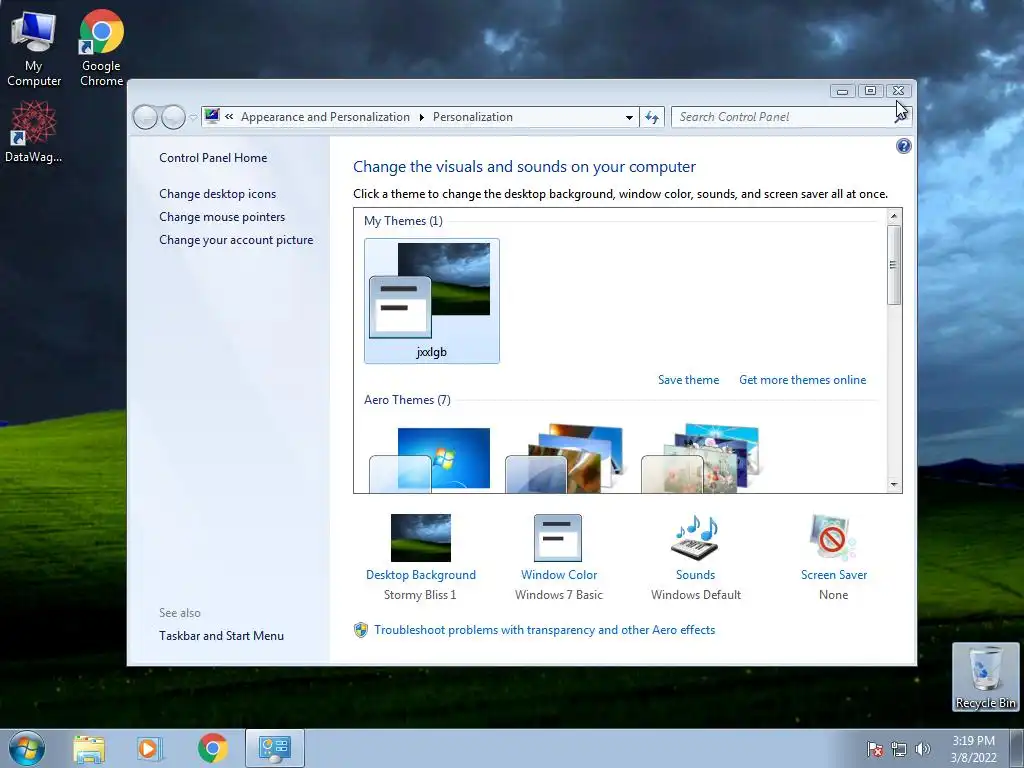1024x768 pixels.
Task: Click the network tray icon
Action: pos(899,749)
